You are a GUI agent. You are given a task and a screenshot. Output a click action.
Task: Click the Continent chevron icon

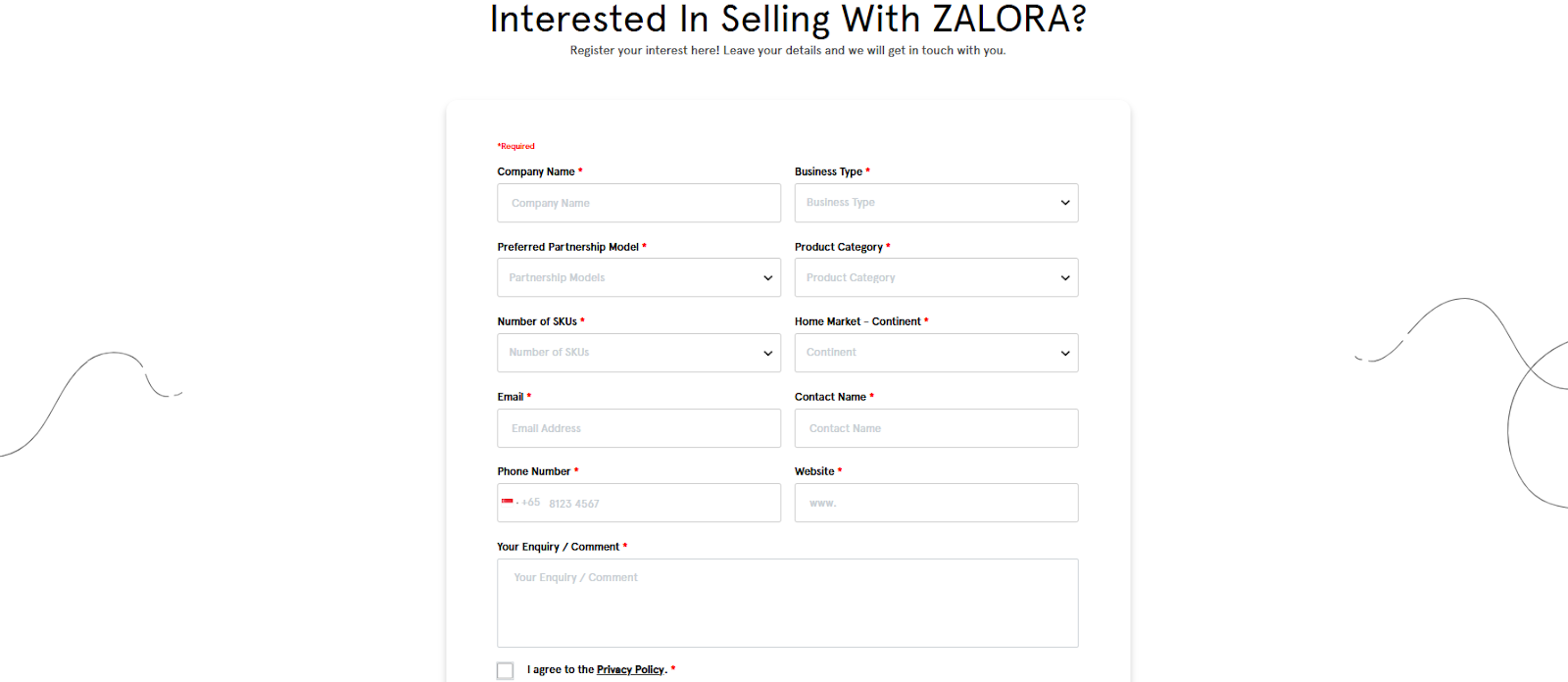1064,353
